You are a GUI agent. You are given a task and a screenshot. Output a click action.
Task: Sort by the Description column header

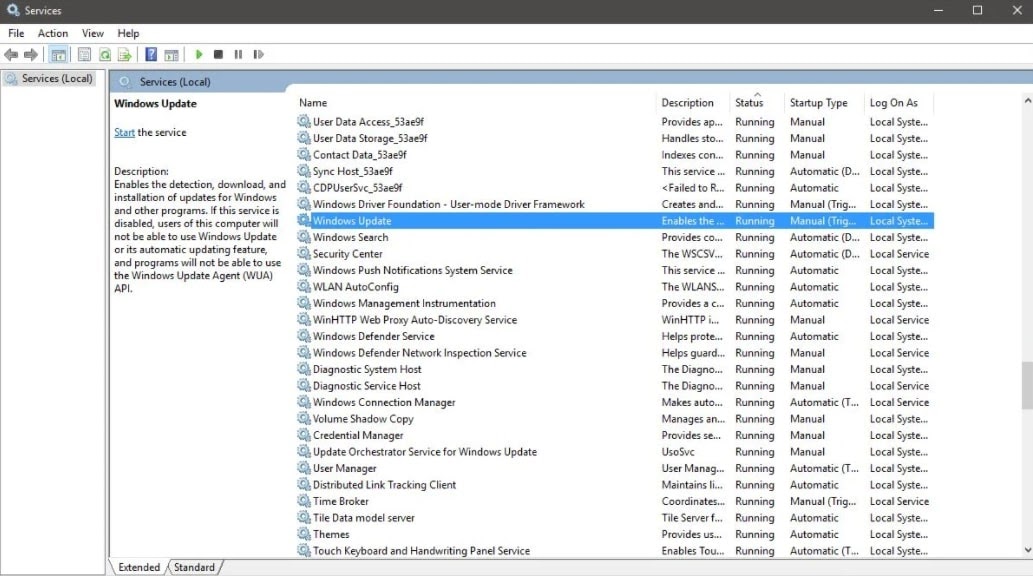click(687, 103)
